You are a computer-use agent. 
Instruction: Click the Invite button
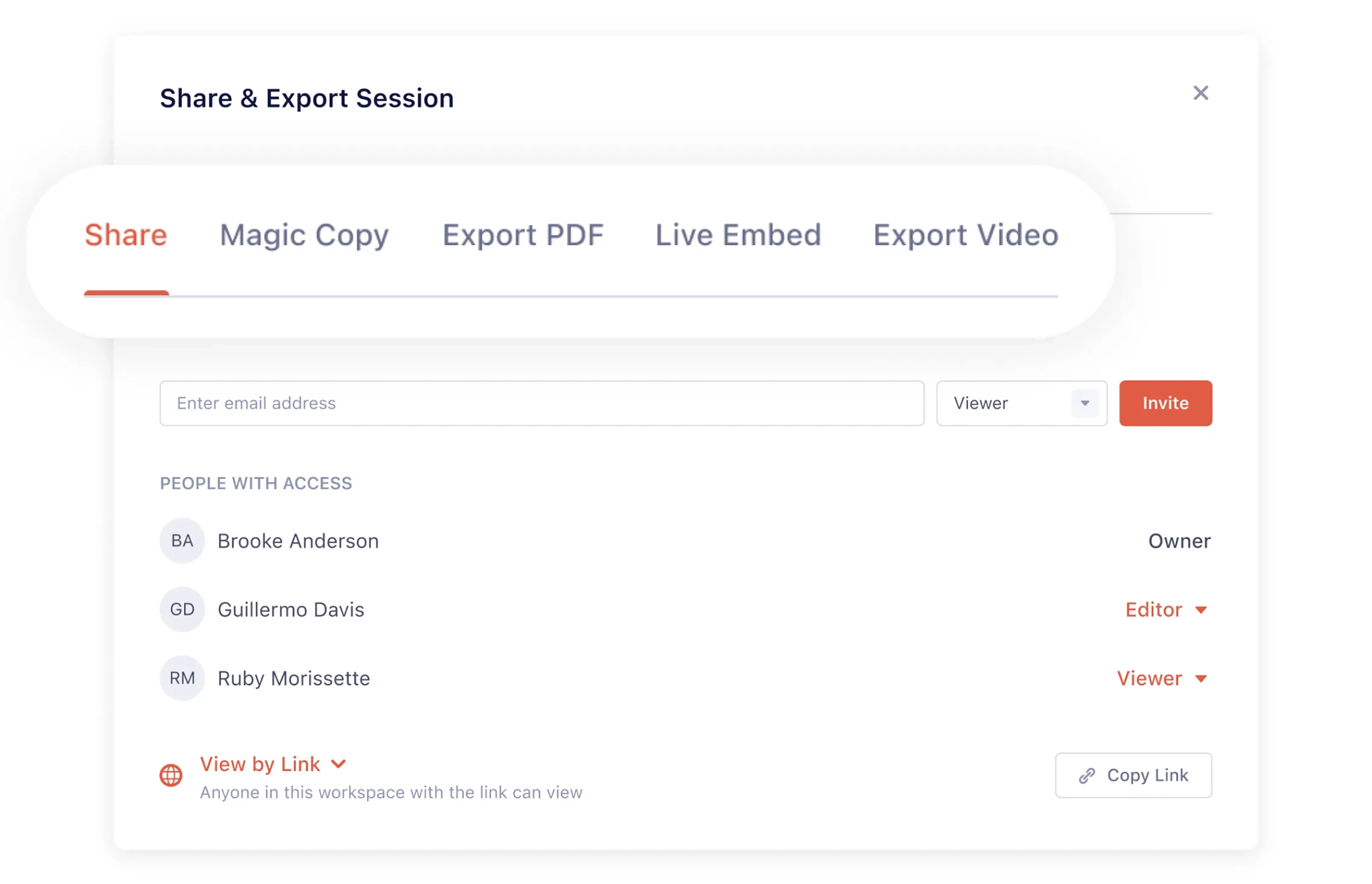1165,403
